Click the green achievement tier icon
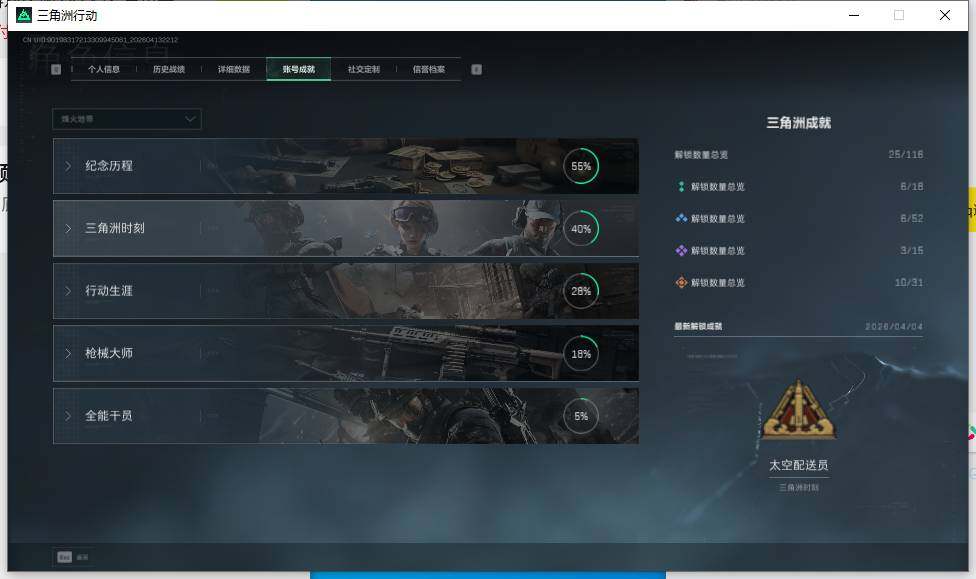Image resolution: width=976 pixels, height=579 pixels. pyautogui.click(x=681, y=186)
